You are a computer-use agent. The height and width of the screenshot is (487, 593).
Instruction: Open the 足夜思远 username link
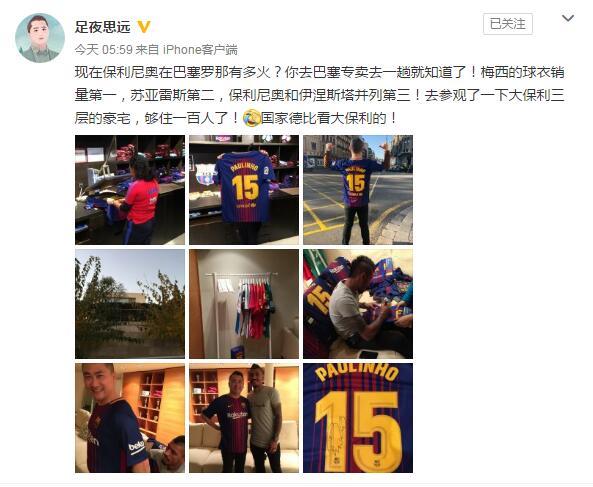click(x=102, y=27)
